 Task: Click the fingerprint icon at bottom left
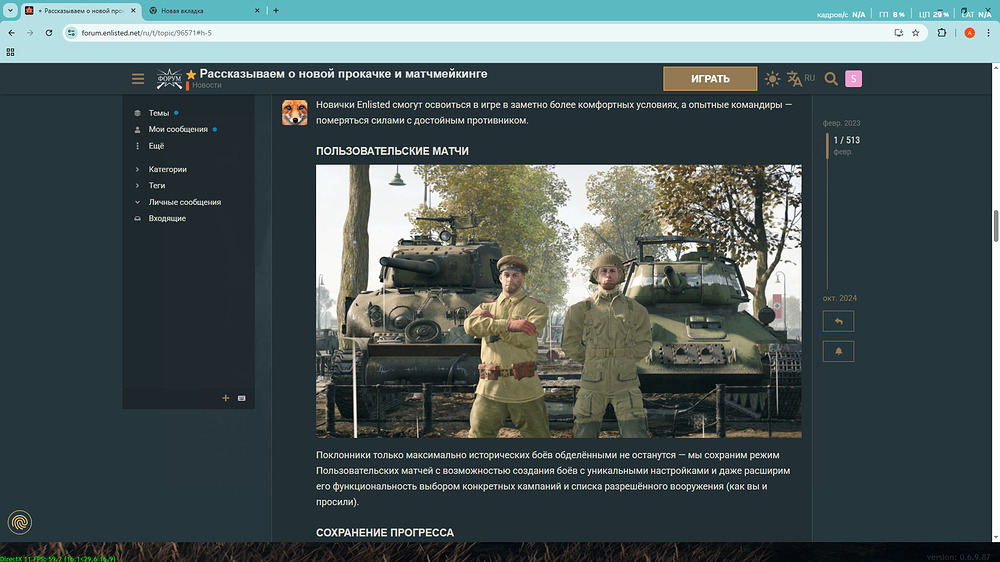[20, 522]
